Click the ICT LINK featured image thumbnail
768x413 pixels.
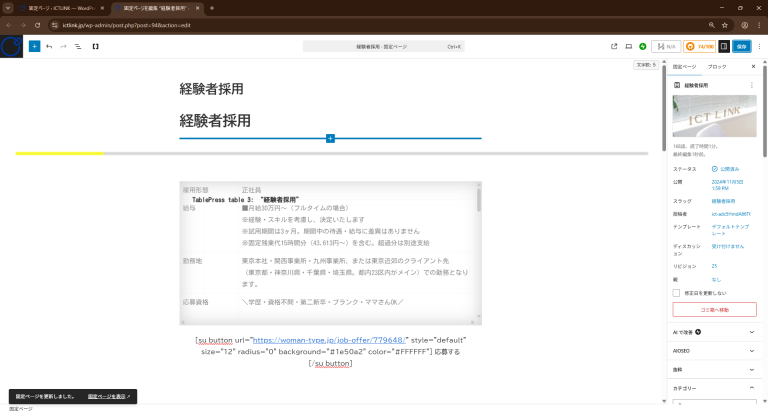[x=714, y=116]
